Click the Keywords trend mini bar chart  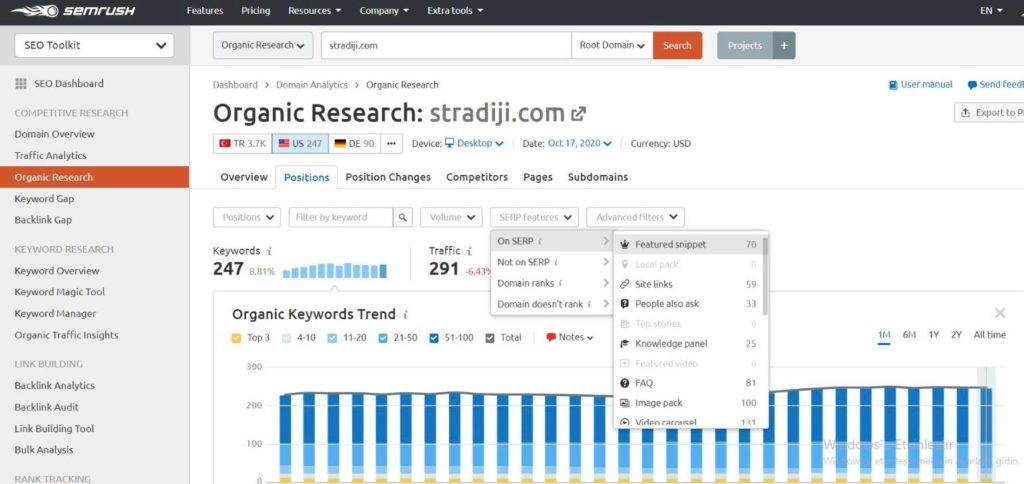[x=335, y=270]
